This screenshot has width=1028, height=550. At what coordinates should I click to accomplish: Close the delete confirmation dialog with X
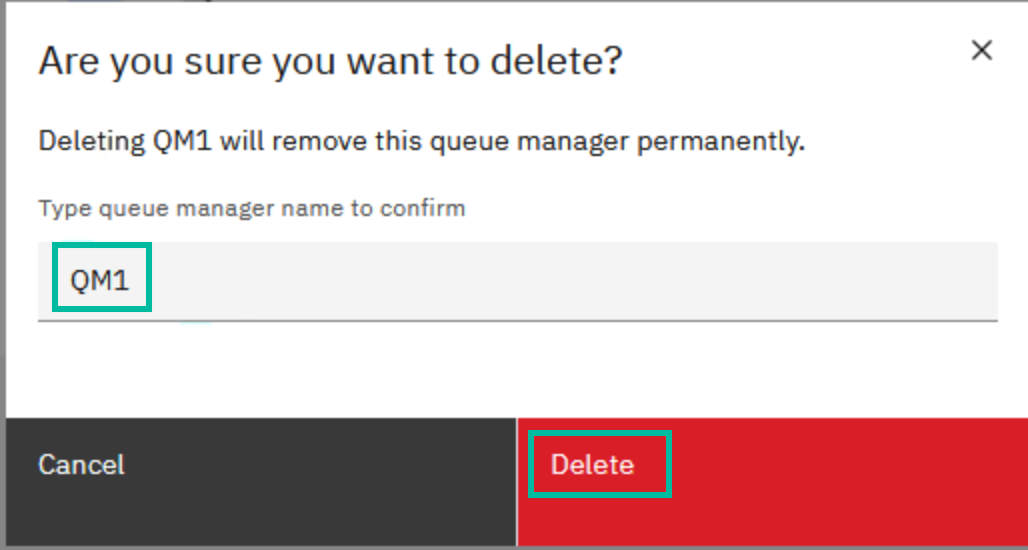click(x=981, y=50)
